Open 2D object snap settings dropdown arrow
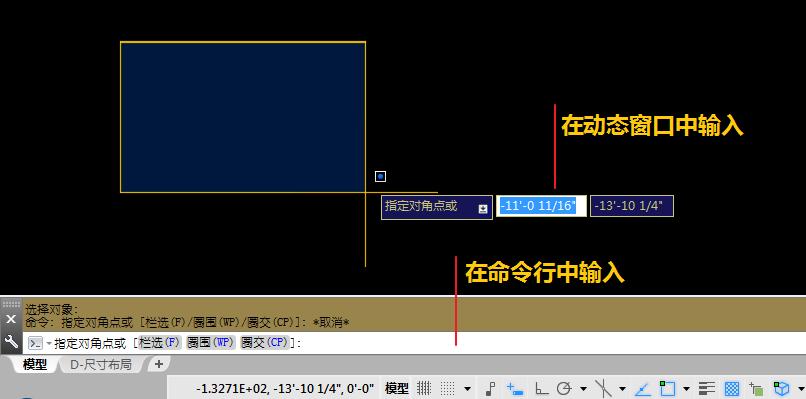The image size is (806, 399). 686,388
